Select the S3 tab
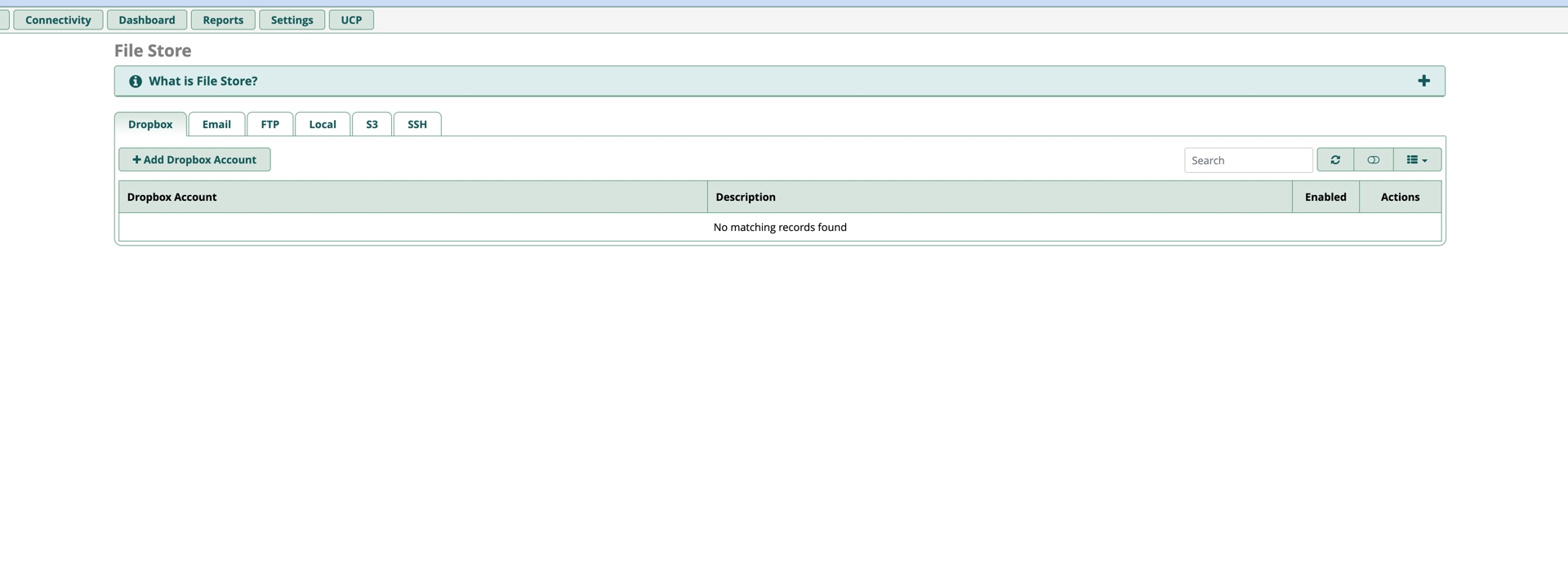The image size is (1568, 573). (x=372, y=124)
